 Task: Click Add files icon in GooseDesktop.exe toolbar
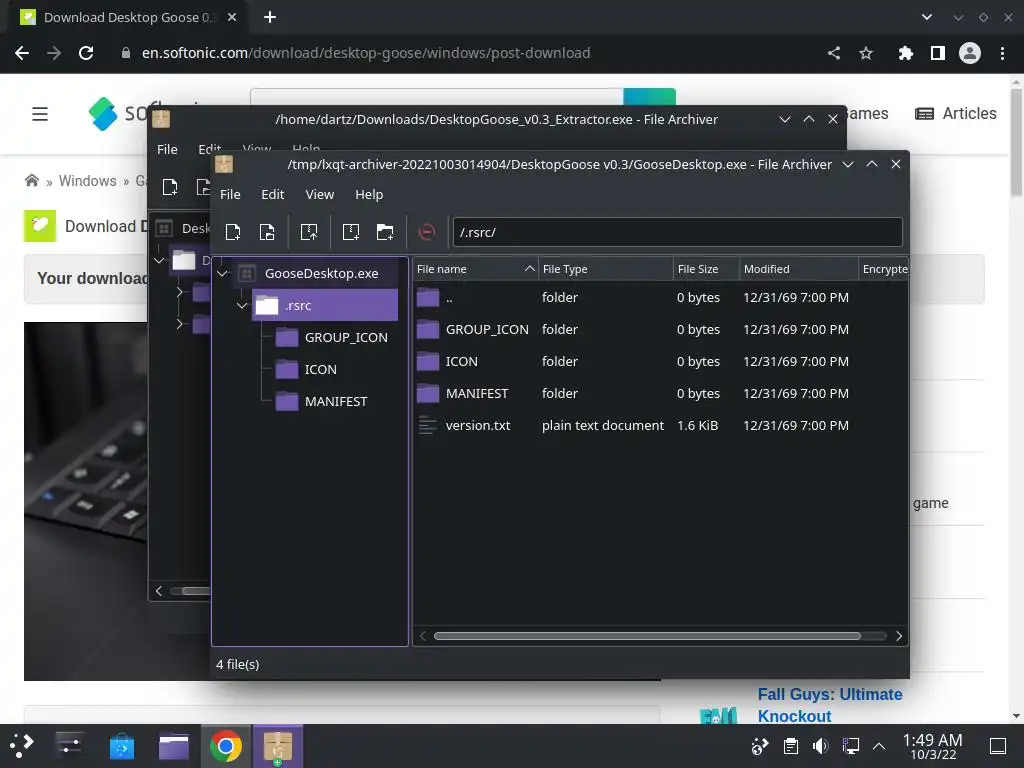point(351,232)
